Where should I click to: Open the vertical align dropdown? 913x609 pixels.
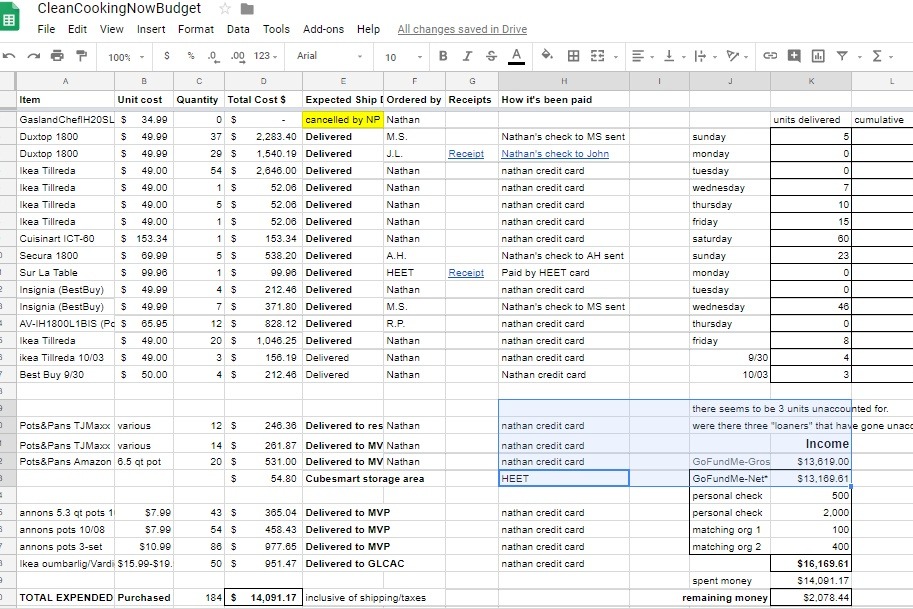[674, 56]
